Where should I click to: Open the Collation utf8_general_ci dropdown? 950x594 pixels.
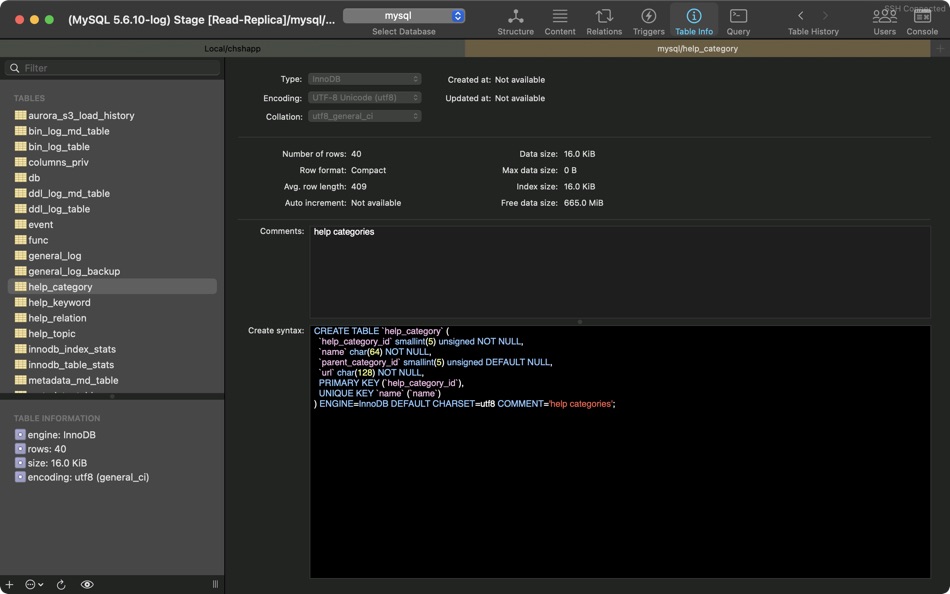pyautogui.click(x=365, y=116)
